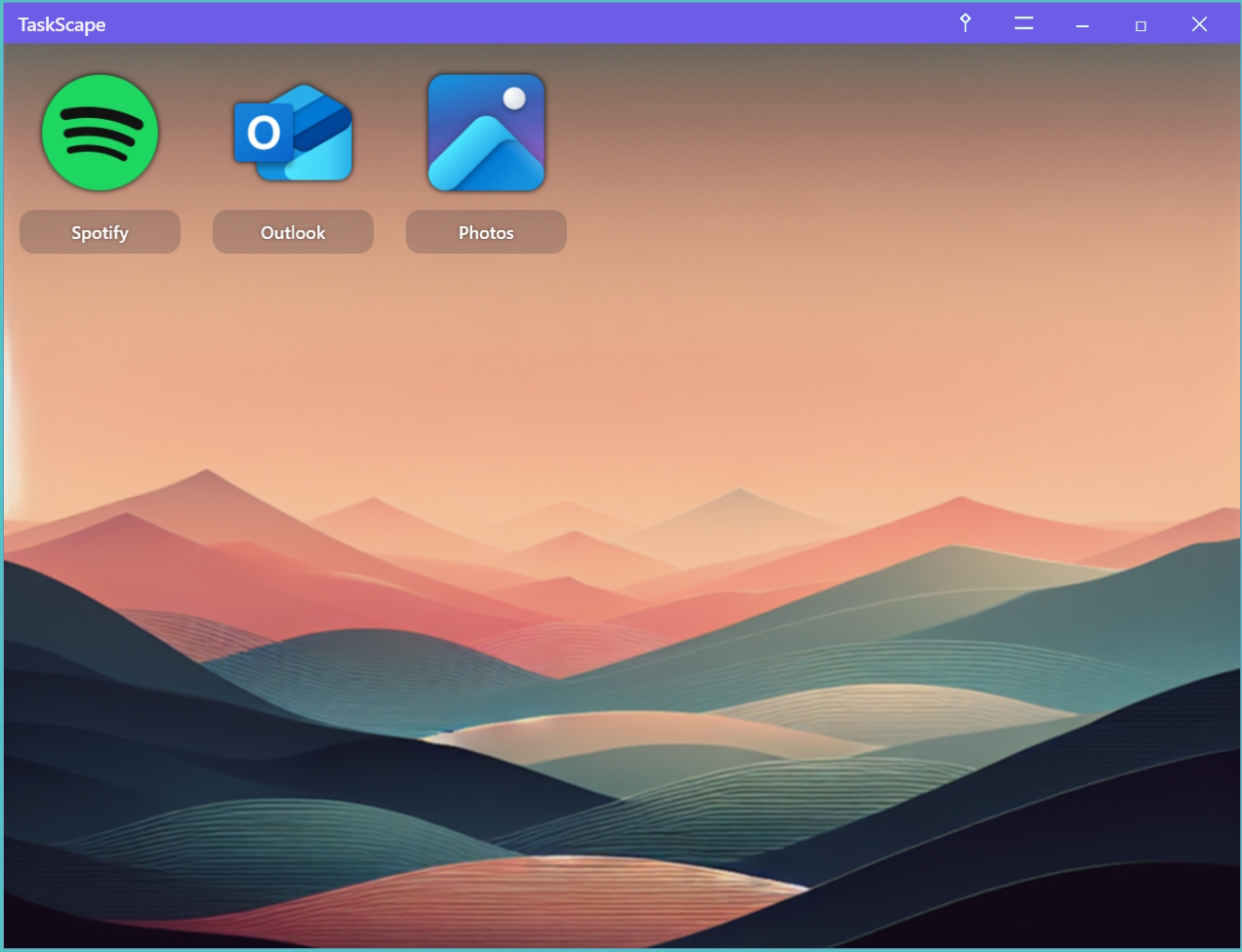Click the white O tile on Outlook icon
Screen dimensions: 1242x952
pyautogui.click(x=262, y=133)
